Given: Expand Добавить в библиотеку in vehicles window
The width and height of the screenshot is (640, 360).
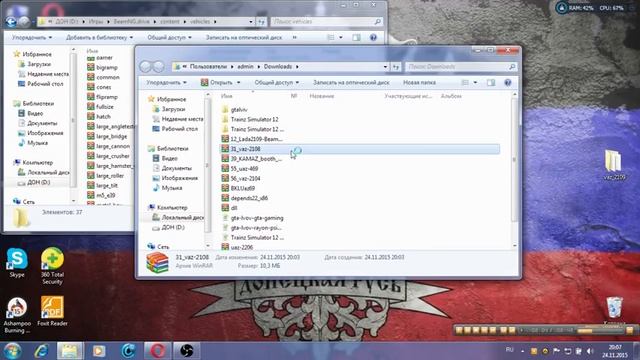Looking at the screenshot, I should (100, 38).
